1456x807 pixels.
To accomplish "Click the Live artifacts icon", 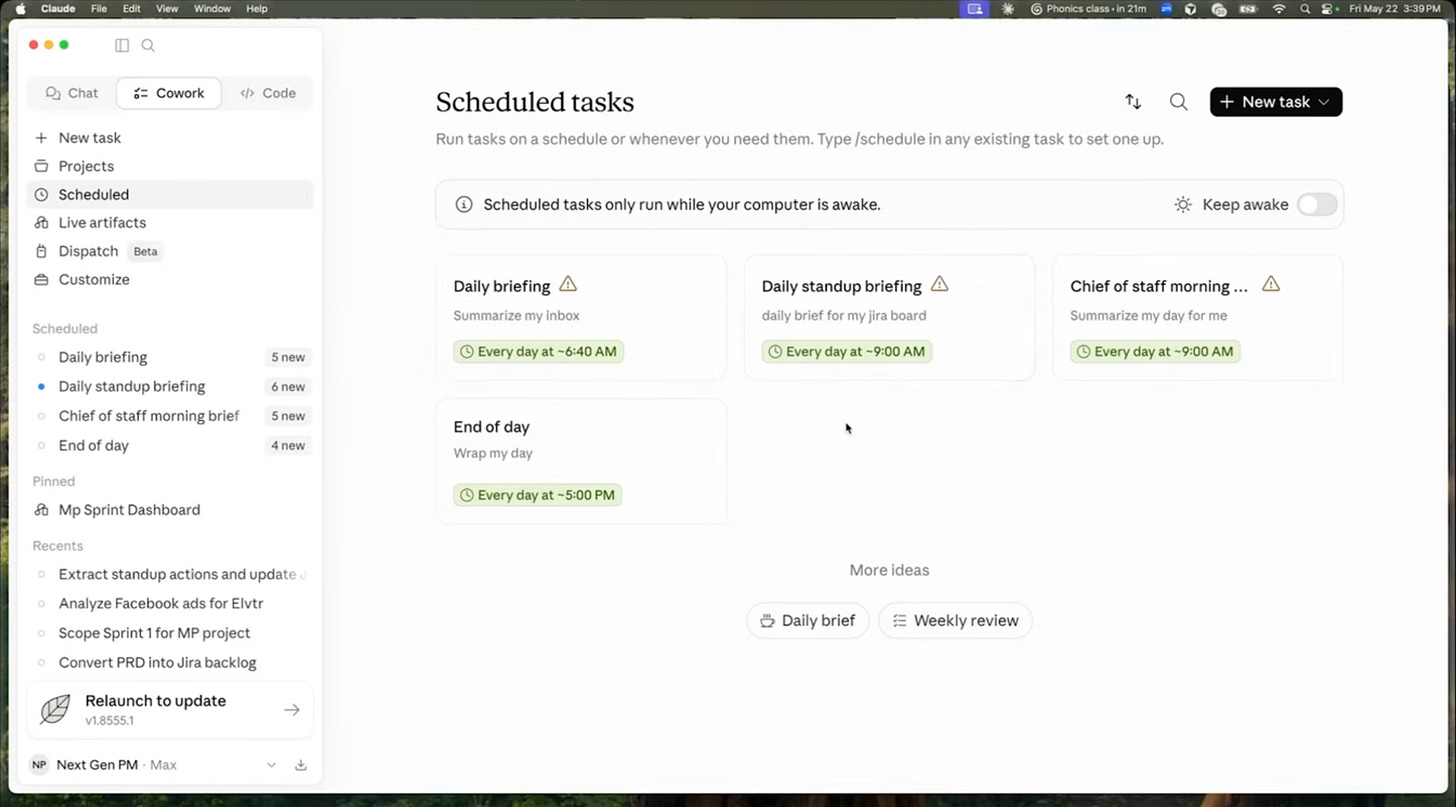I will click(x=41, y=223).
